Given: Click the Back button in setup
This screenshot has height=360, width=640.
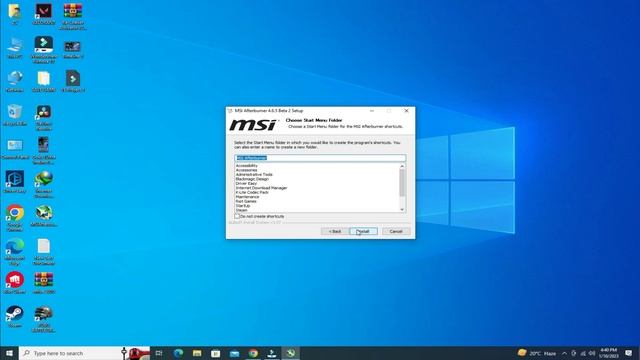Looking at the screenshot, I should [335, 231].
